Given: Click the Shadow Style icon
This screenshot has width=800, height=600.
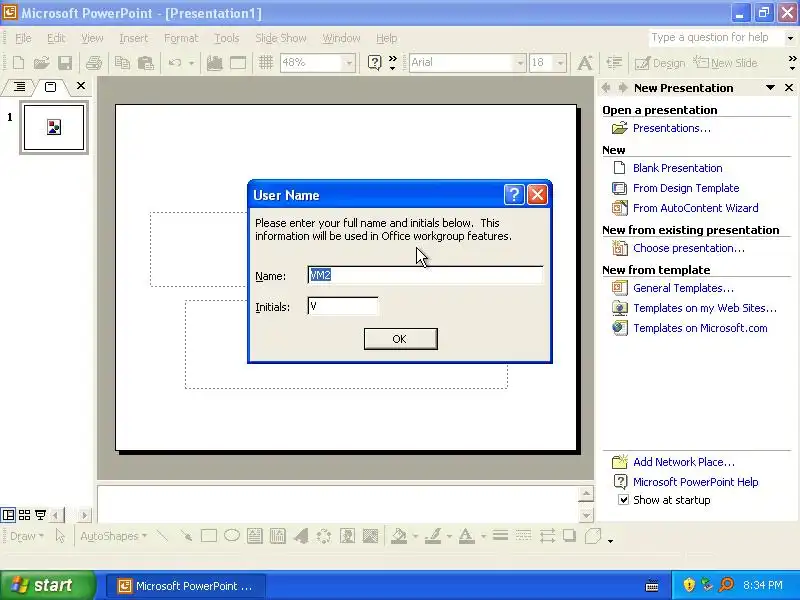Looking at the screenshot, I should 569,536.
